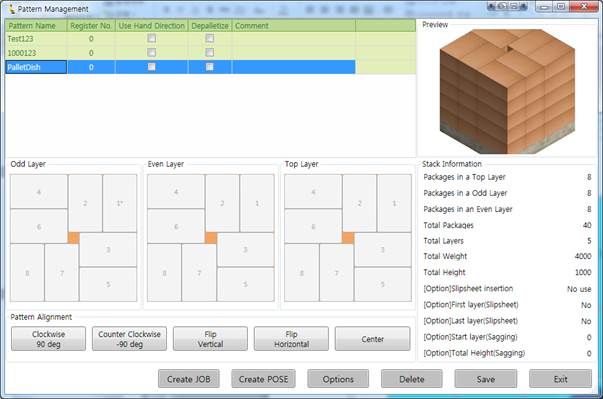Click orange center gap in Odd Layer
Viewport: 603px width, 399px height.
[x=73, y=238]
